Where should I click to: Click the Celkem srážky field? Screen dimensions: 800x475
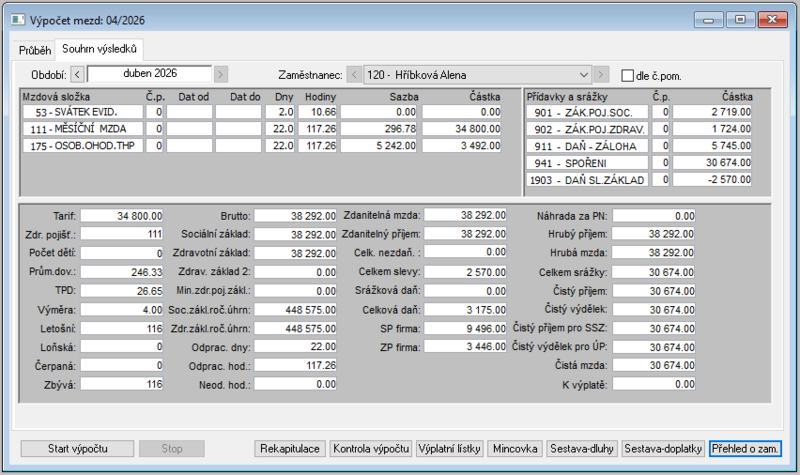coord(654,272)
